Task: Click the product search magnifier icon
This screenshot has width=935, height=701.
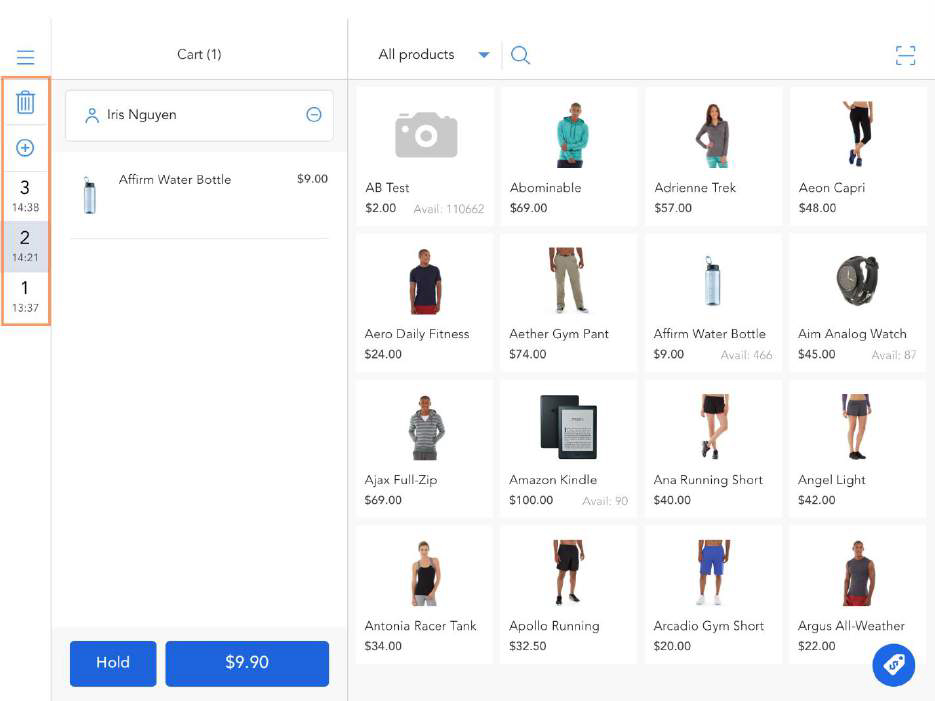Action: [520, 55]
